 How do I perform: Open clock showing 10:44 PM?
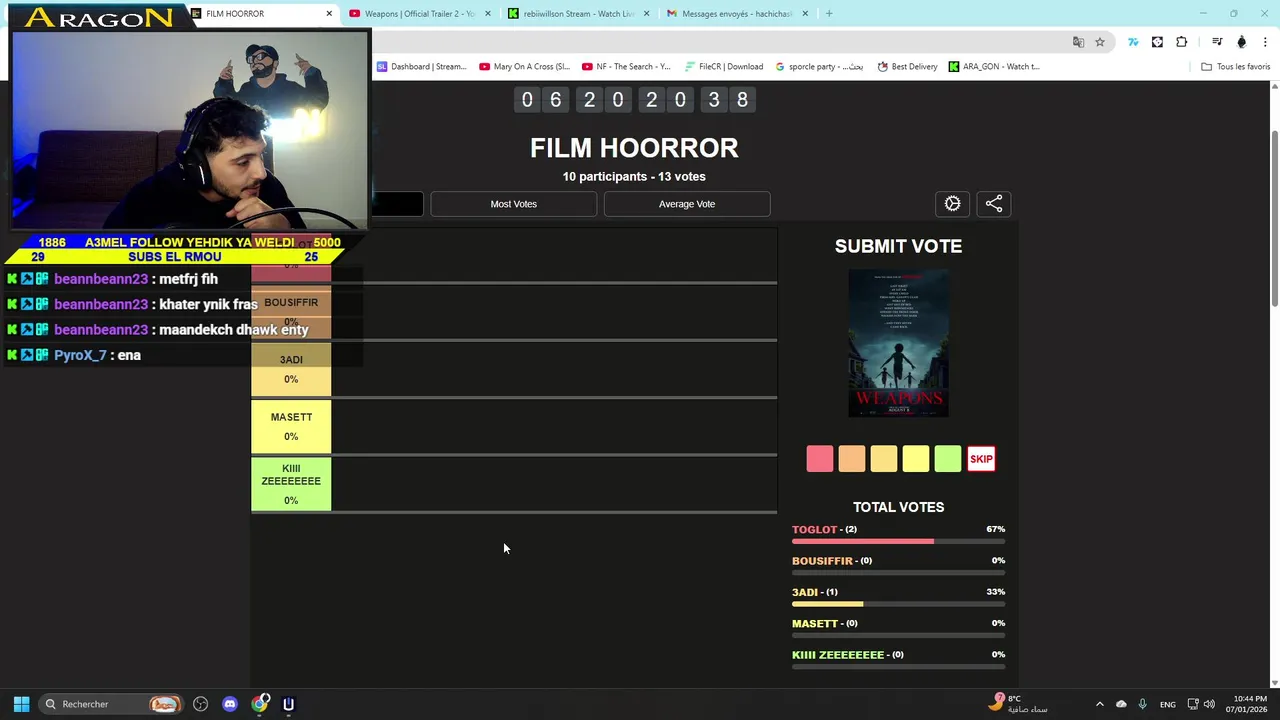tap(1247, 704)
